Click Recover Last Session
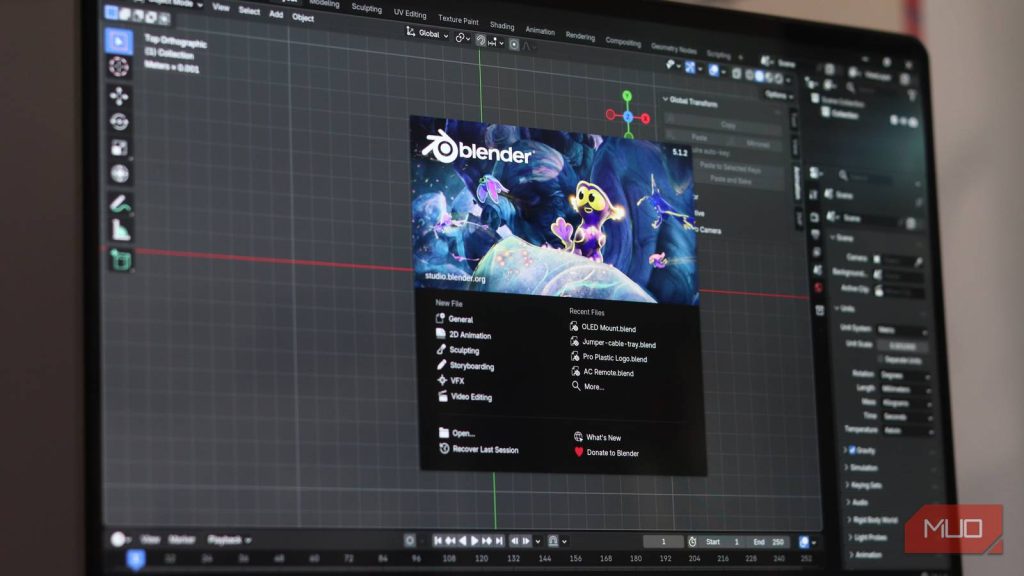Screen dimensions: 1024x576 [479, 449]
